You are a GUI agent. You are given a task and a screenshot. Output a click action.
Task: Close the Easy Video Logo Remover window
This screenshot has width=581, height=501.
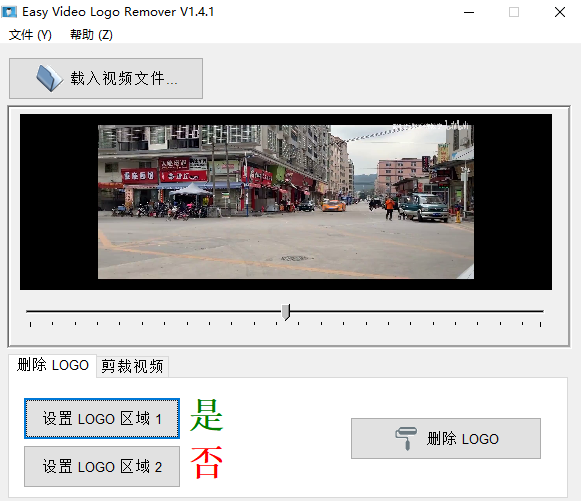[x=560, y=12]
